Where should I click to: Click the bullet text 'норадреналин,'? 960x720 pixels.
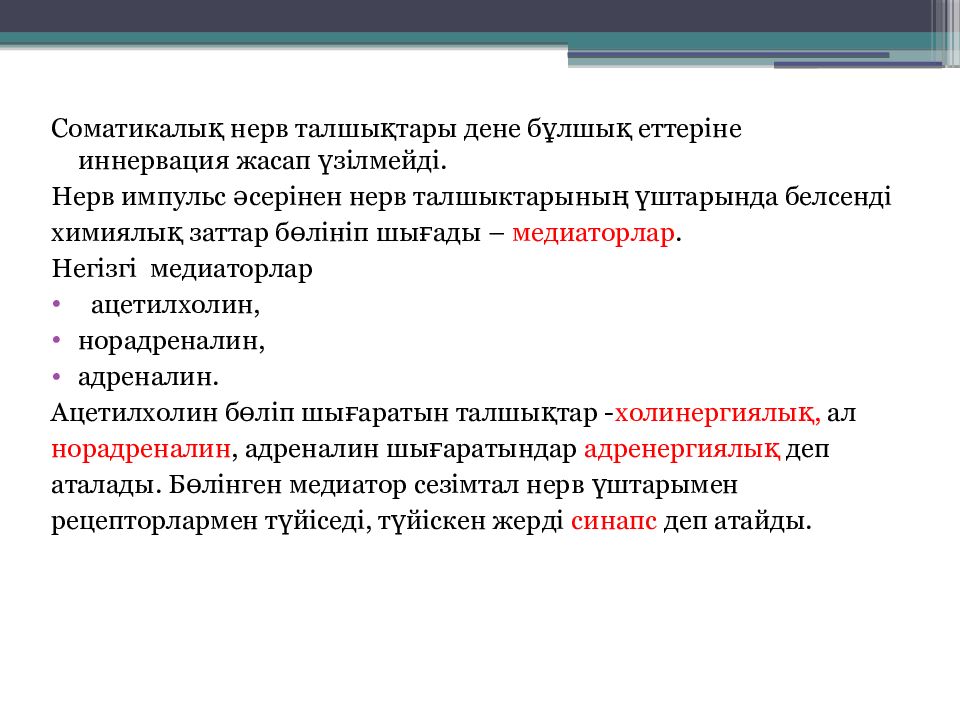click(171, 341)
